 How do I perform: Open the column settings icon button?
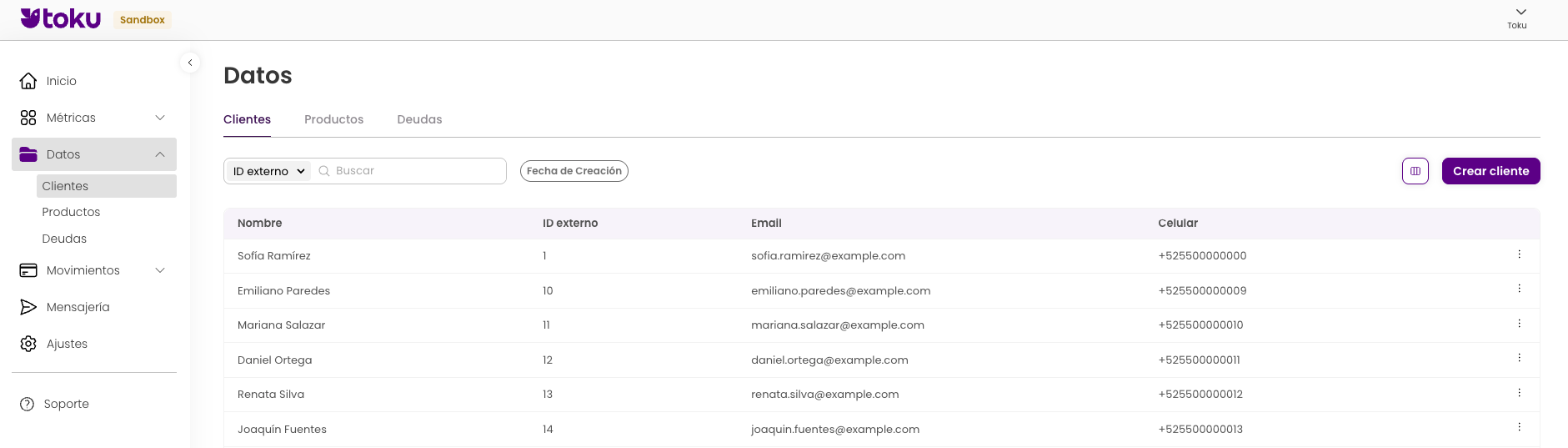(1415, 171)
